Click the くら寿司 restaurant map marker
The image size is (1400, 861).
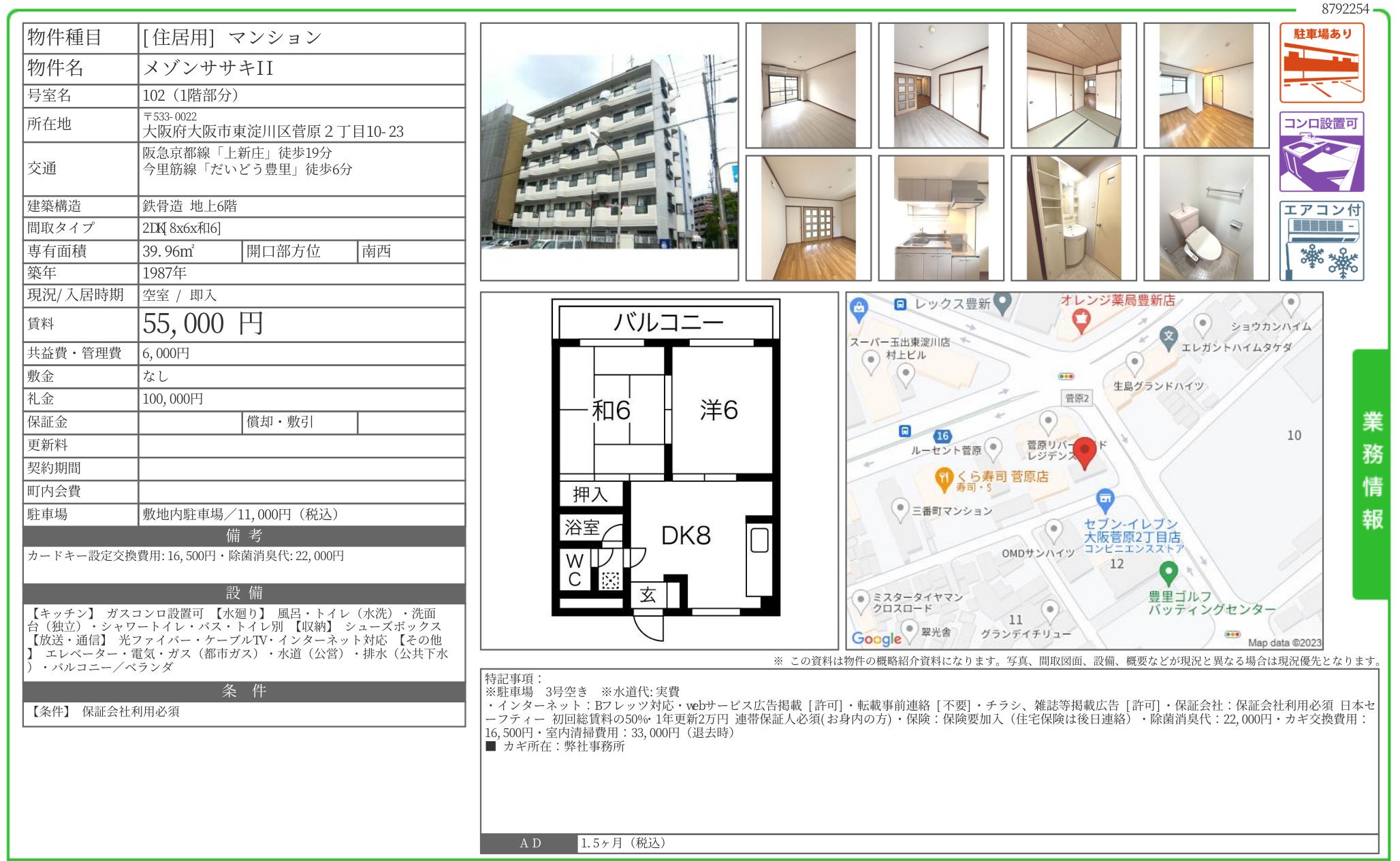pyautogui.click(x=943, y=478)
